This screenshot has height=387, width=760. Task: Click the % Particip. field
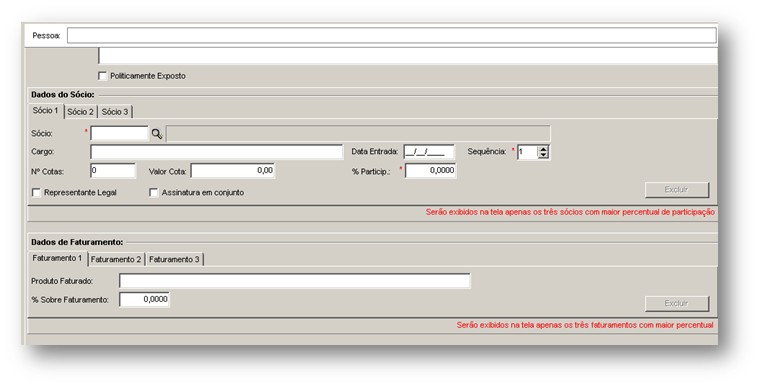pos(430,171)
